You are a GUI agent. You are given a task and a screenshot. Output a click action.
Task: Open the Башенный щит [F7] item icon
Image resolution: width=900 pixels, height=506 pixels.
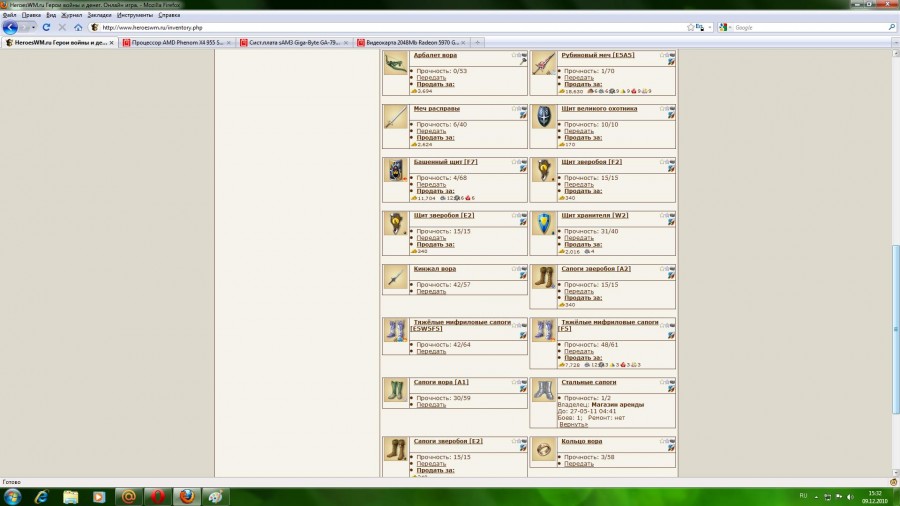(x=395, y=170)
